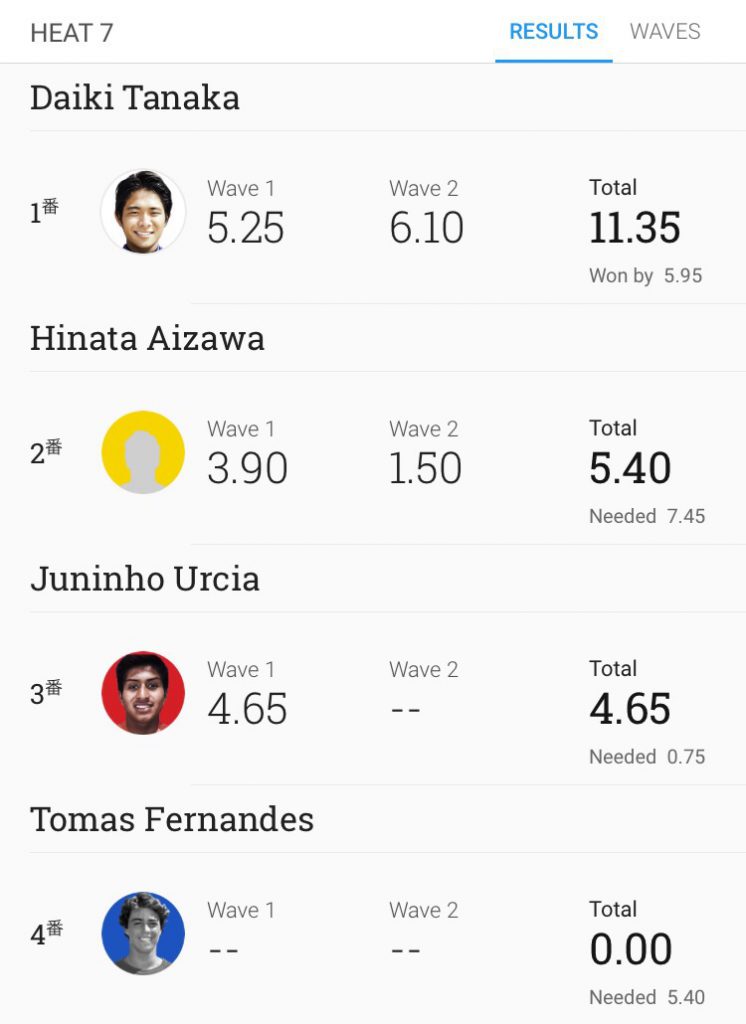
Task: Open the Tomas Fernandes name heading
Action: 172,819
